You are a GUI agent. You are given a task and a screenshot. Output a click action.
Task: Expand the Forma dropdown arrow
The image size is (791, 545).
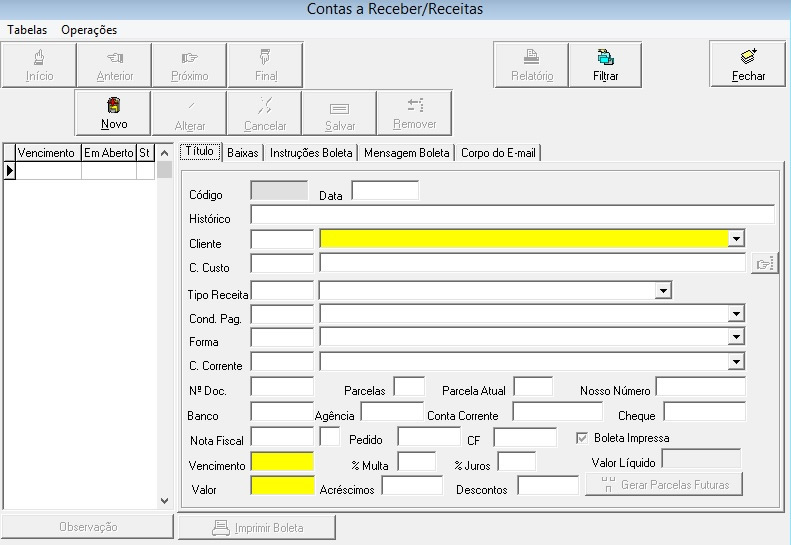(x=736, y=337)
